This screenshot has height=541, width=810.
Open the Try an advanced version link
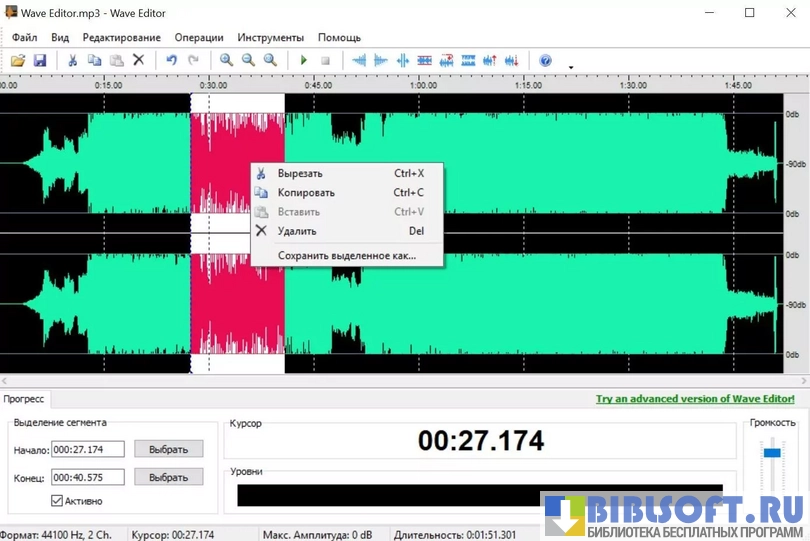click(699, 398)
